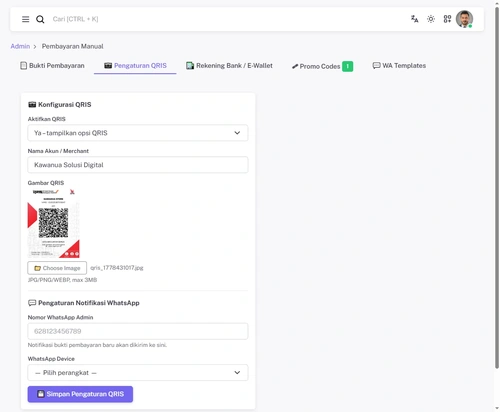Open the shortcuts grid icon

tap(447, 19)
